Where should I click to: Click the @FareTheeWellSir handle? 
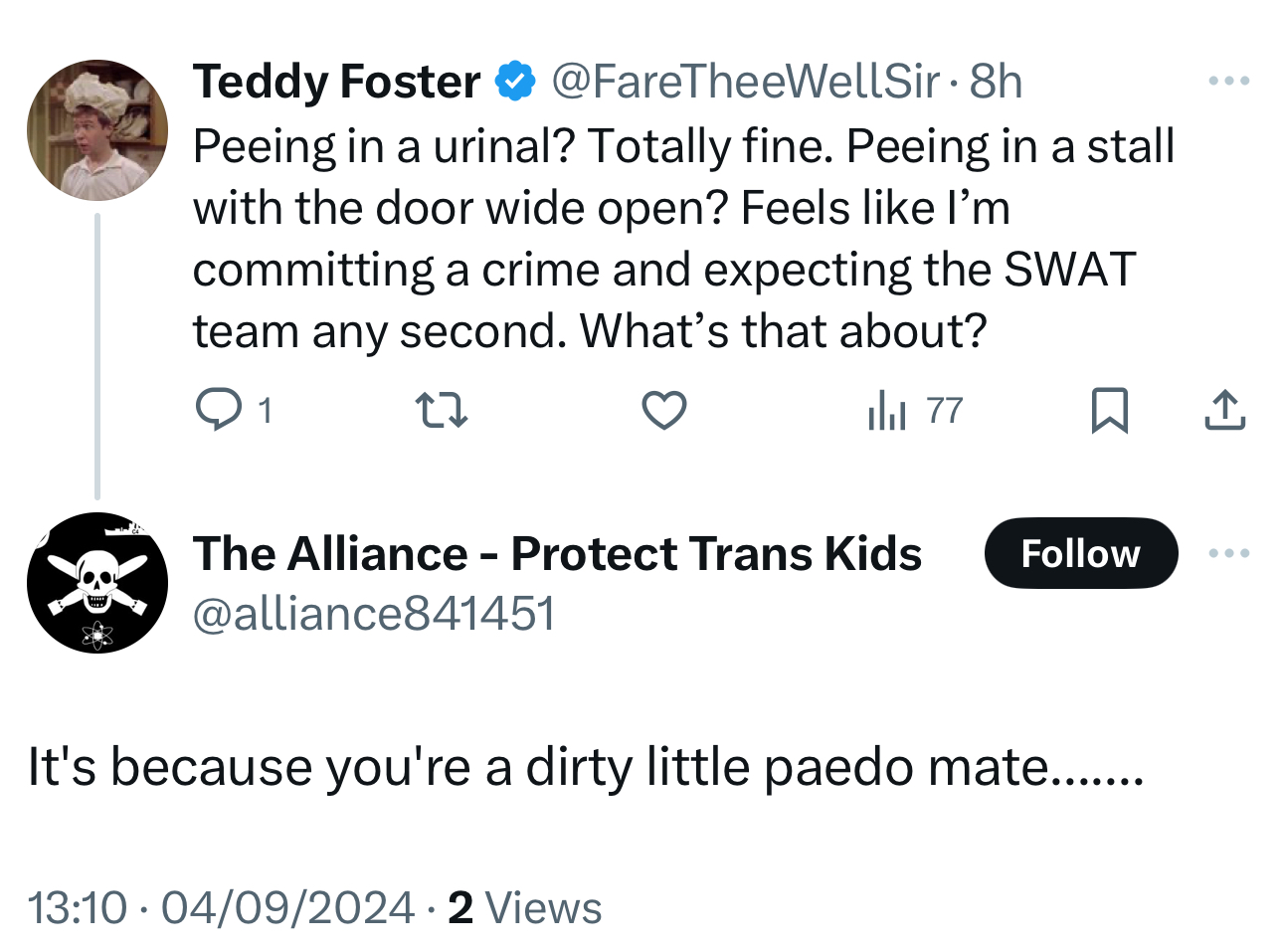pyautogui.click(x=745, y=82)
